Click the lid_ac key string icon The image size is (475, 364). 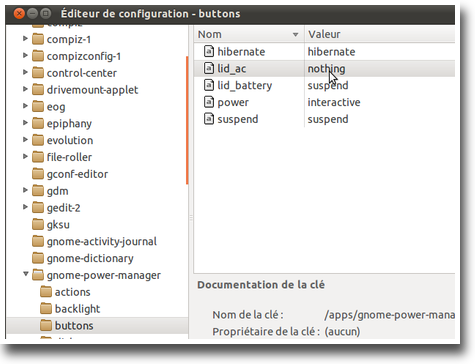tap(209, 68)
